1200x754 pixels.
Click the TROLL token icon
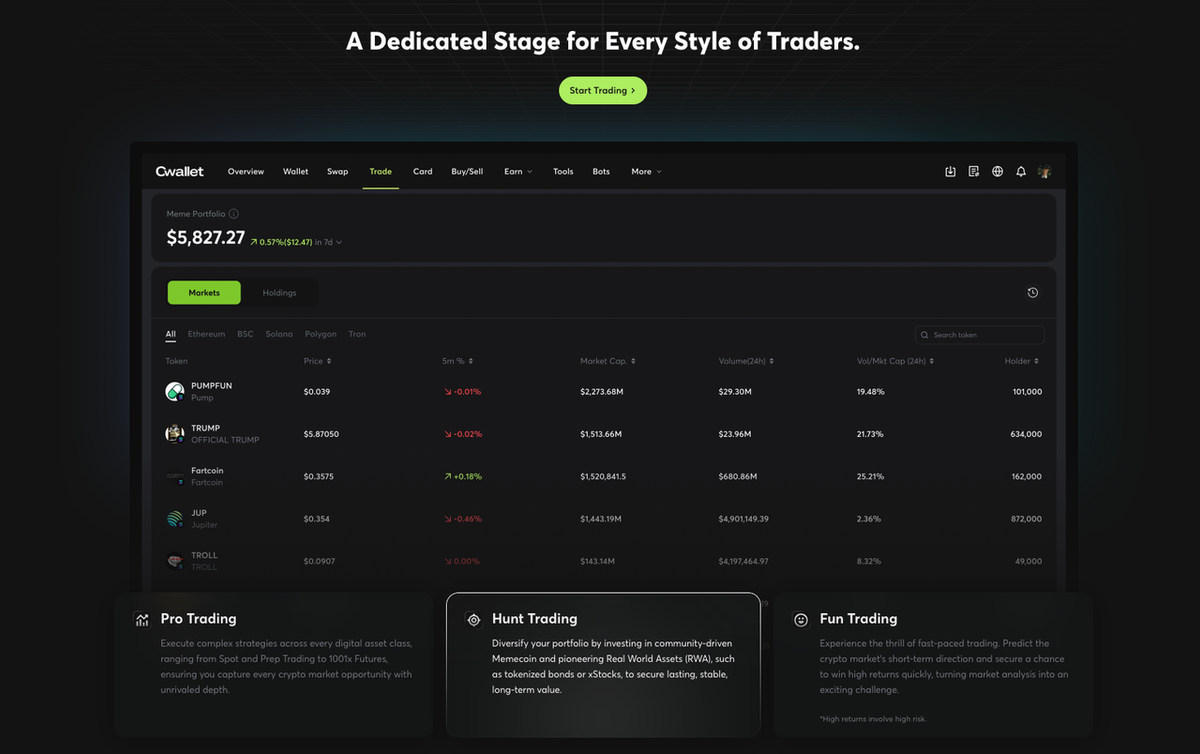[175, 562]
